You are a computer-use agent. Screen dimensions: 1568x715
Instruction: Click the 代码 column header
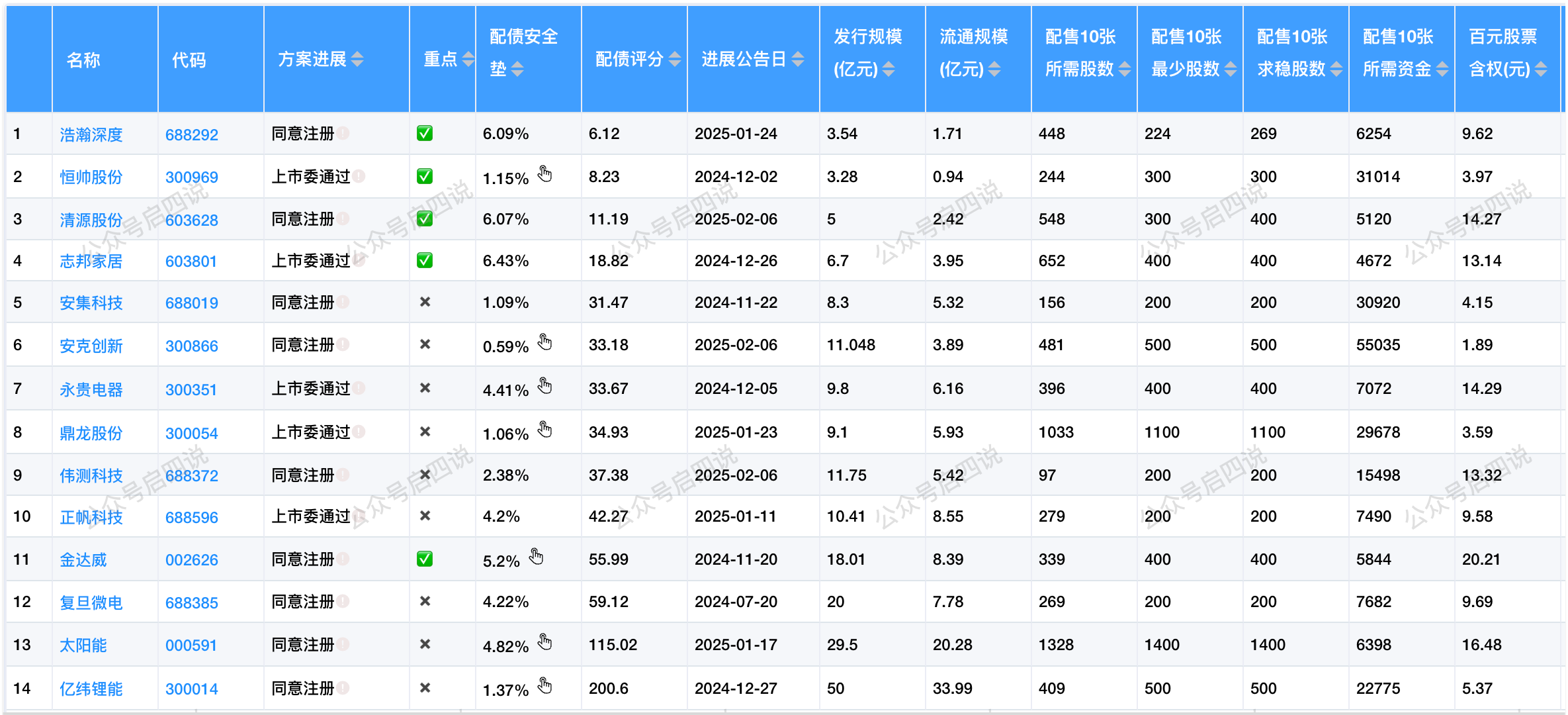click(189, 60)
